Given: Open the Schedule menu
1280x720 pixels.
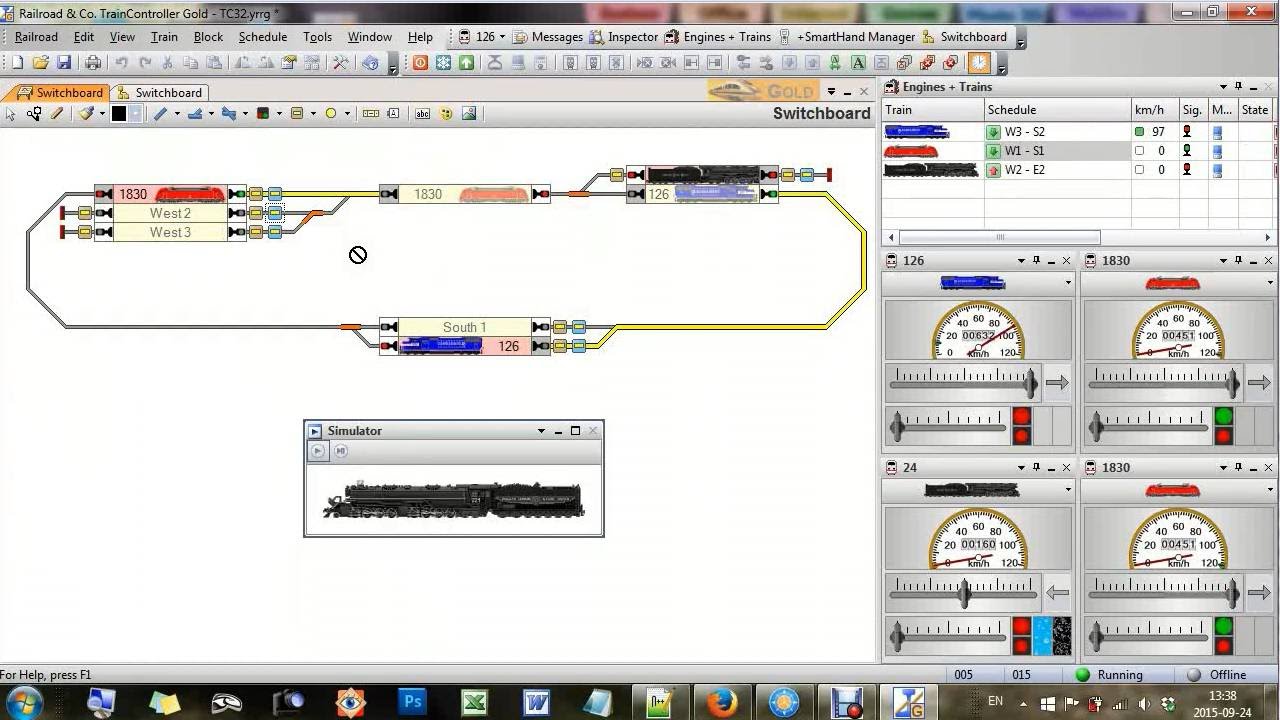Looking at the screenshot, I should coord(263,37).
